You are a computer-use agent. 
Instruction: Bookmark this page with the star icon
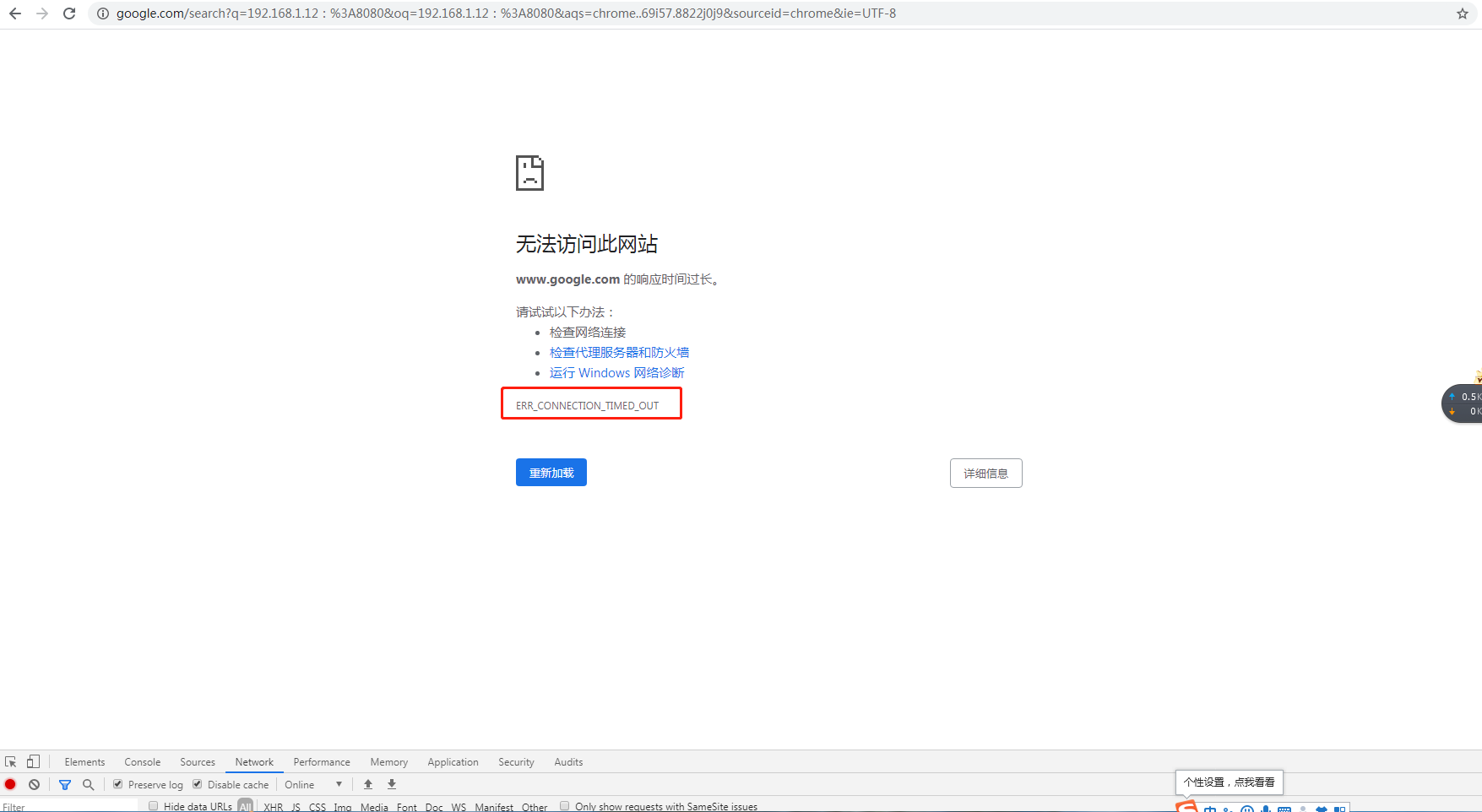click(x=1463, y=14)
